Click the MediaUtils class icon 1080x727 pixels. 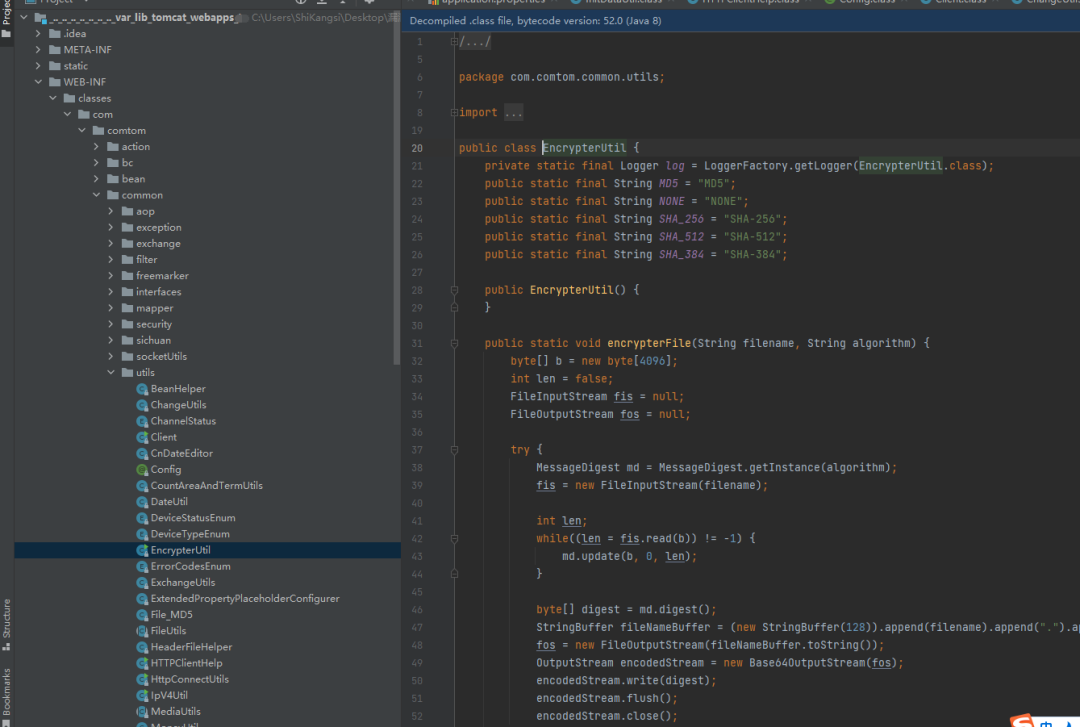(x=142, y=711)
